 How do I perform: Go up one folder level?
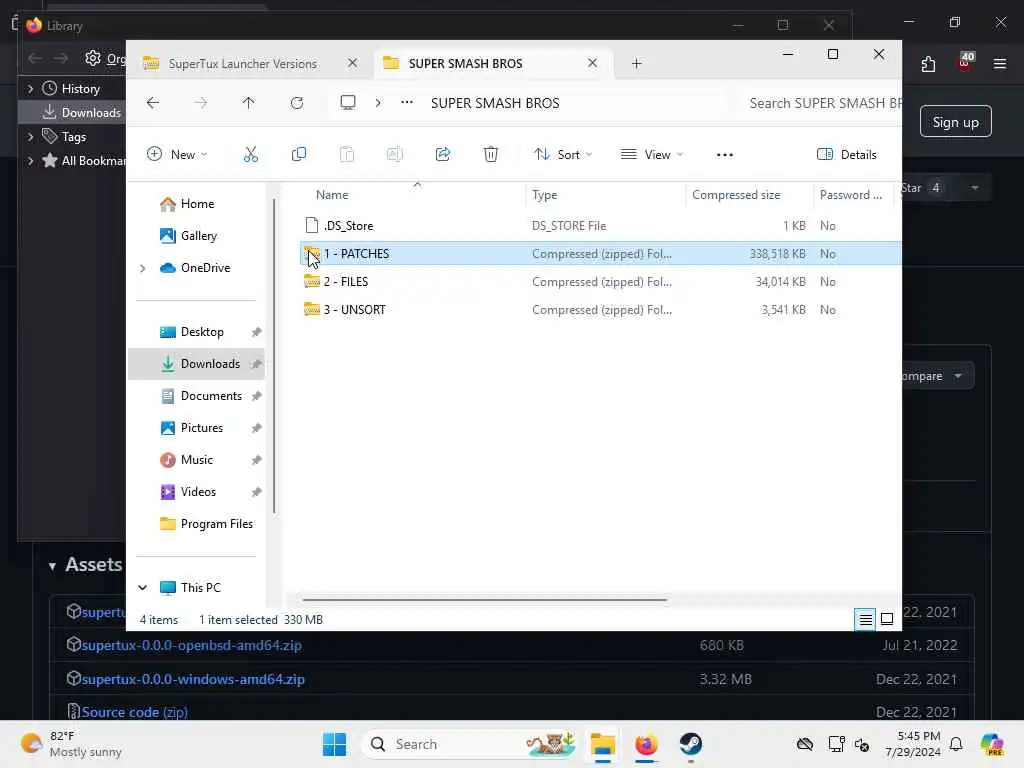248,103
